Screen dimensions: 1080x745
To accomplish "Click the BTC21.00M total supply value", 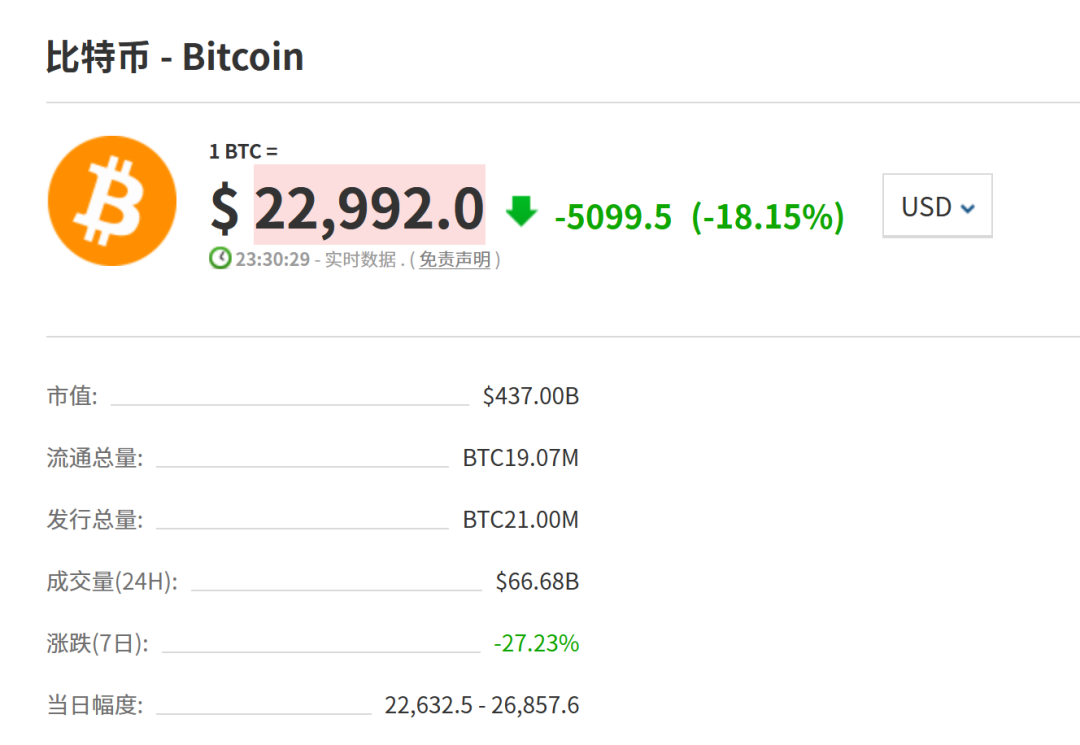I will click(521, 520).
